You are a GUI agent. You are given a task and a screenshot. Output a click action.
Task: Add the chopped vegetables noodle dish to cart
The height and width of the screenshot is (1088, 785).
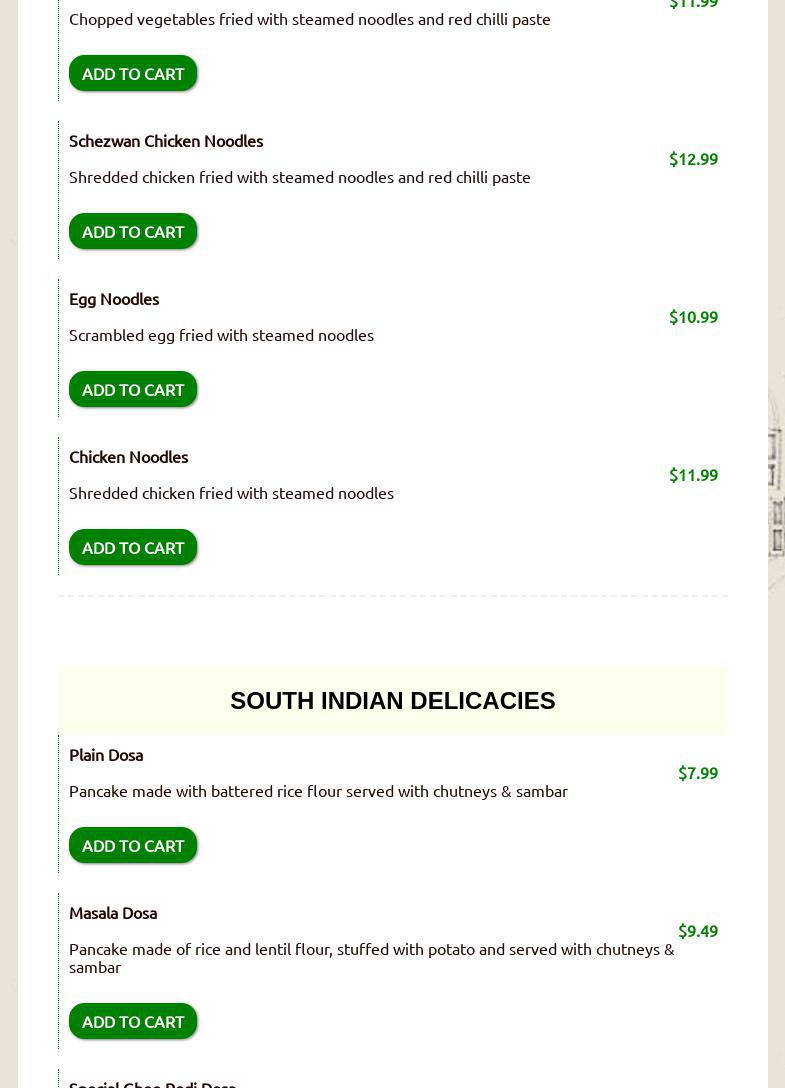[133, 73]
